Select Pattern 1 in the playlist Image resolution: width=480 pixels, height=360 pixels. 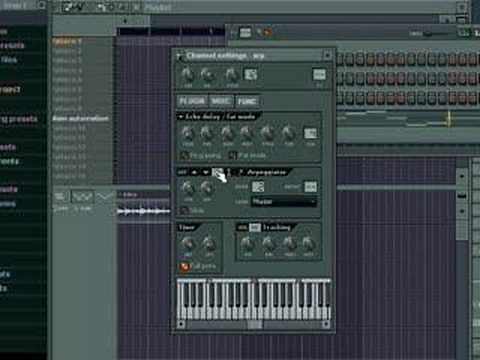pyautogui.click(x=67, y=41)
